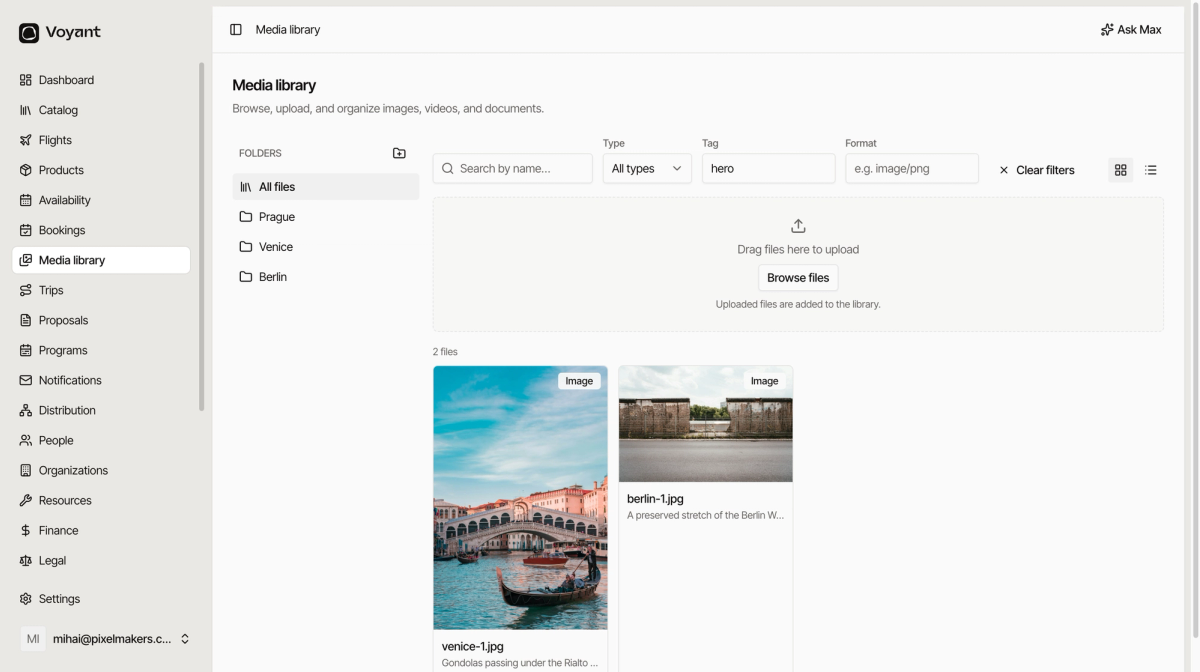The image size is (1200, 672).
Task: Click the Dashboard sidebar icon
Action: [26, 80]
